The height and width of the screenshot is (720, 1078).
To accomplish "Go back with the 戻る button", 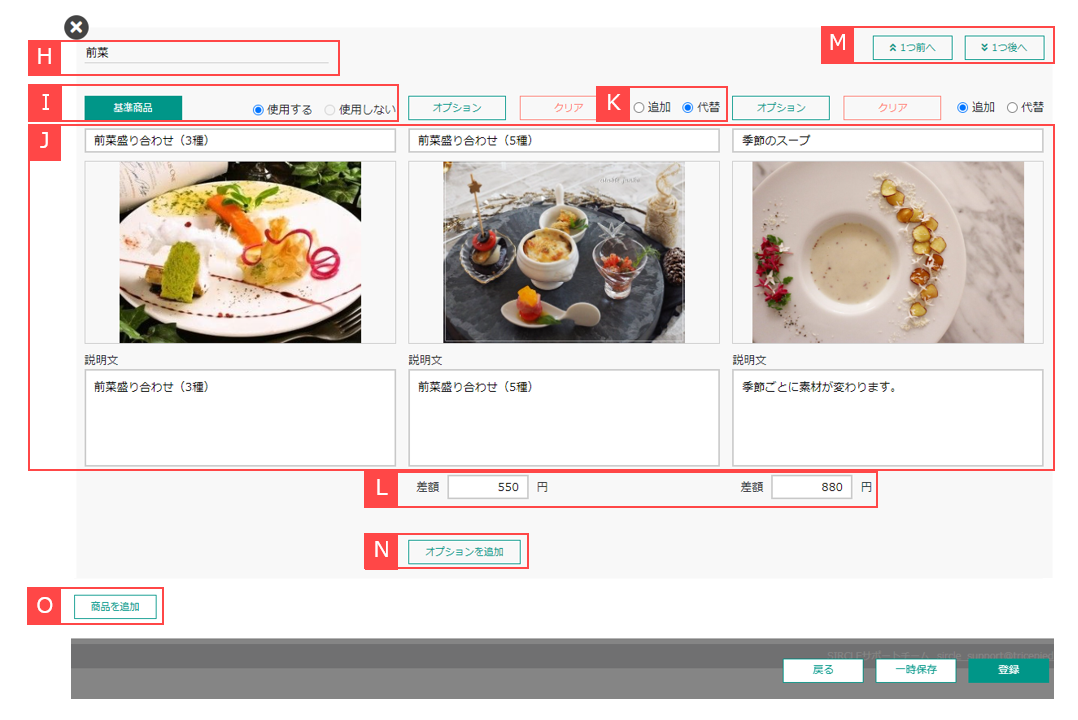I will (x=823, y=670).
